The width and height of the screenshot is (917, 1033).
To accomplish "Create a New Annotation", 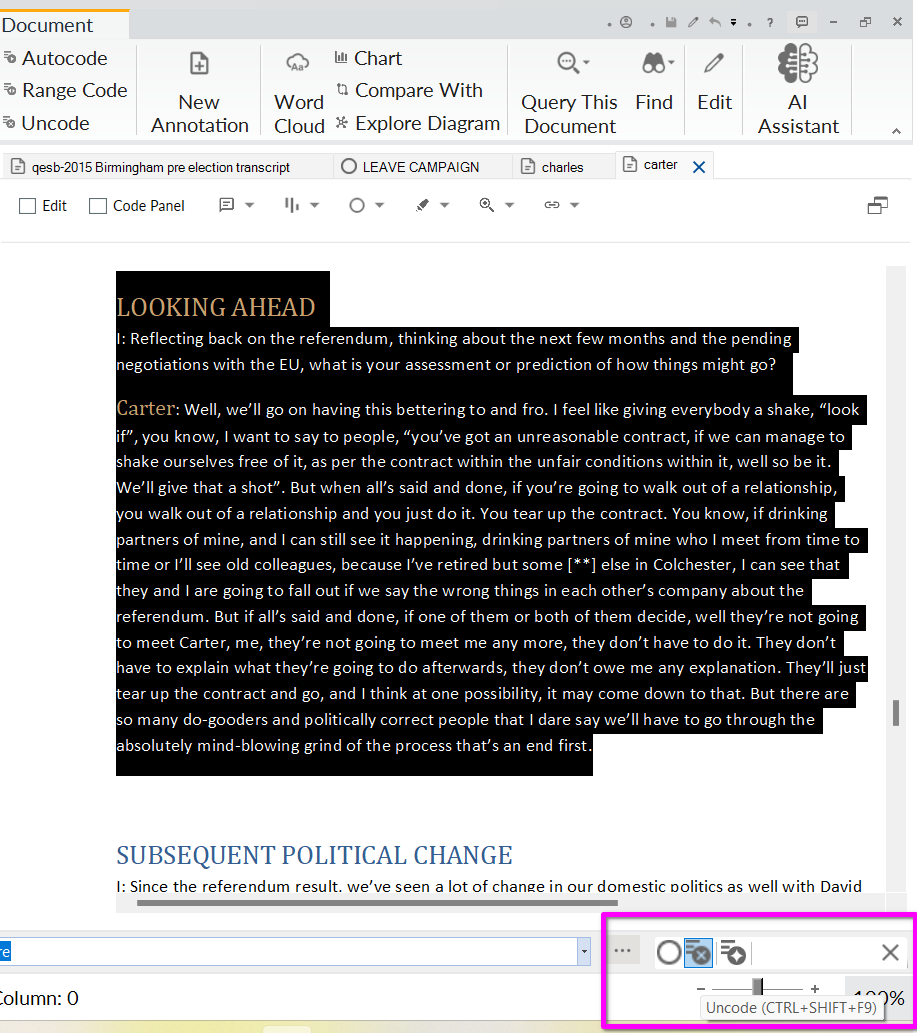I will pos(199,89).
